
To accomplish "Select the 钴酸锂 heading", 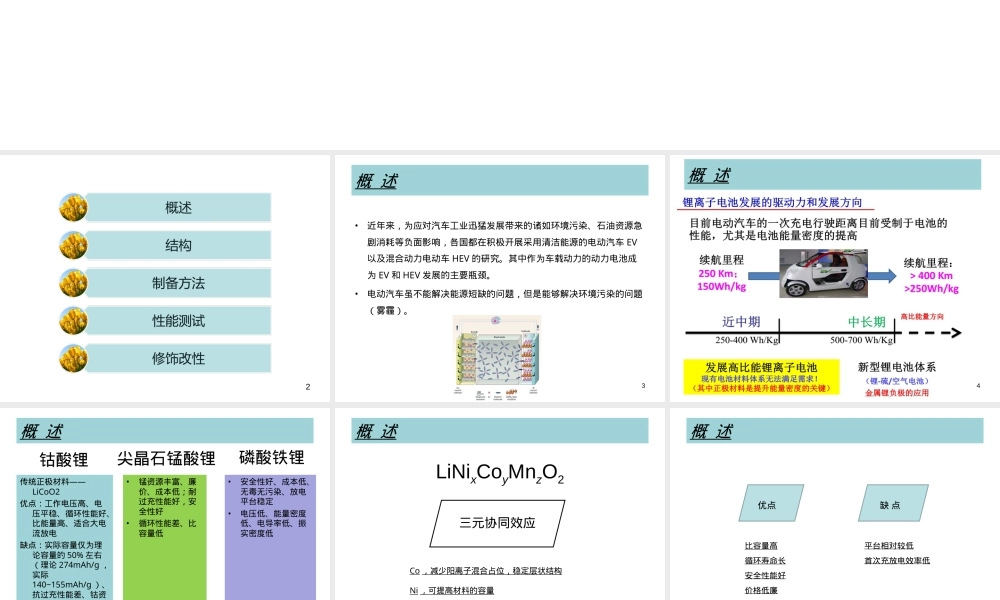I will pos(64,460).
